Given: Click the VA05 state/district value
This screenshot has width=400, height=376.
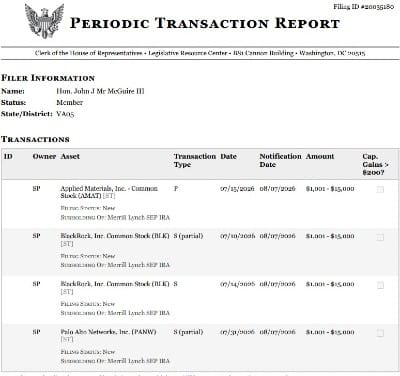Looking at the screenshot, I should [x=65, y=114].
